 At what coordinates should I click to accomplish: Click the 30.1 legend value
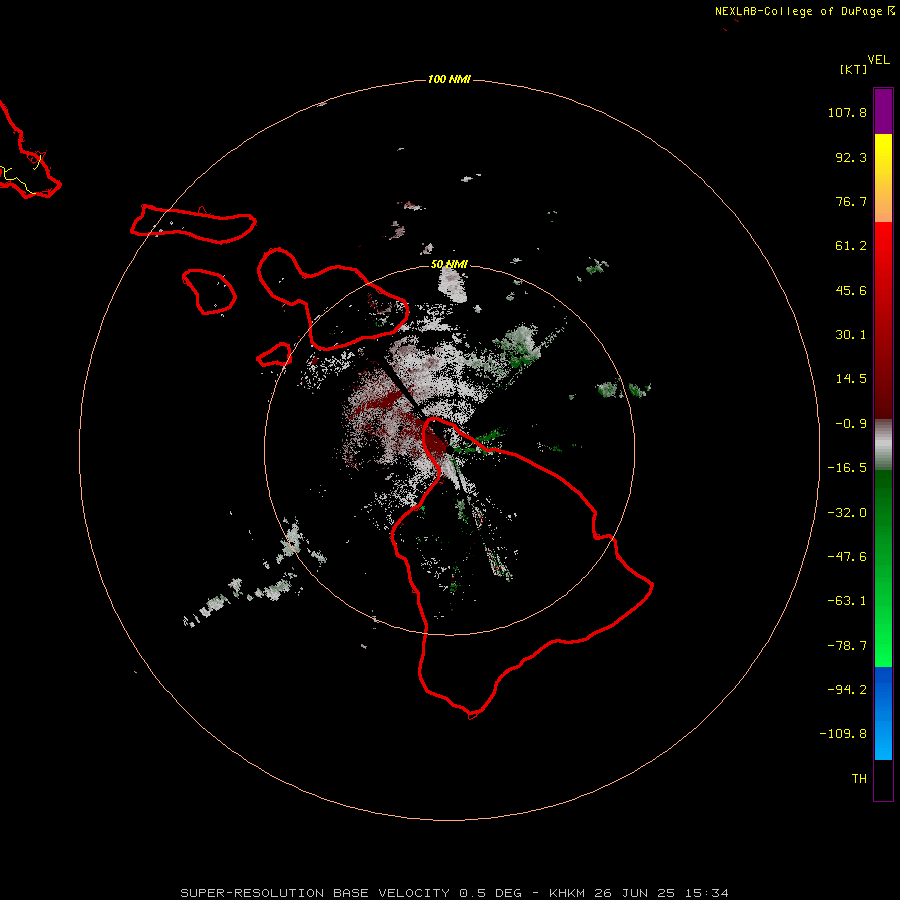click(851, 335)
